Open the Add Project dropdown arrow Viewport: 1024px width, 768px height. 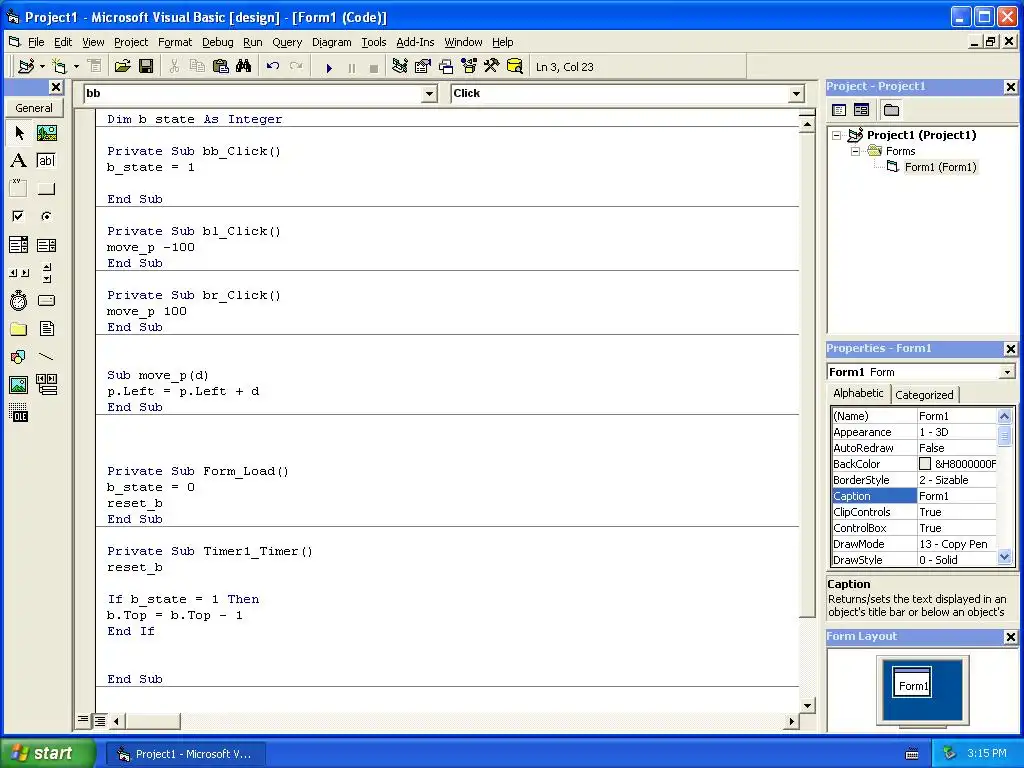42,67
